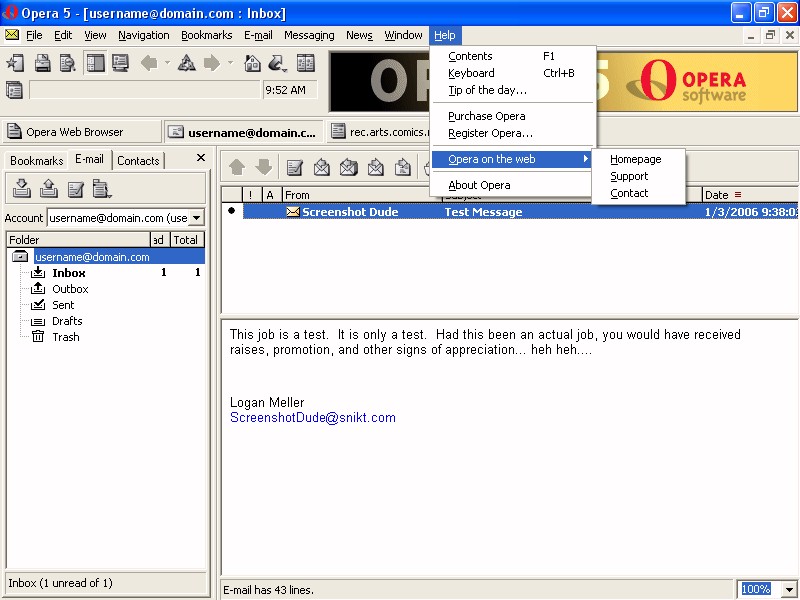Click the Total column header
The image size is (800, 600).
pos(187,240)
